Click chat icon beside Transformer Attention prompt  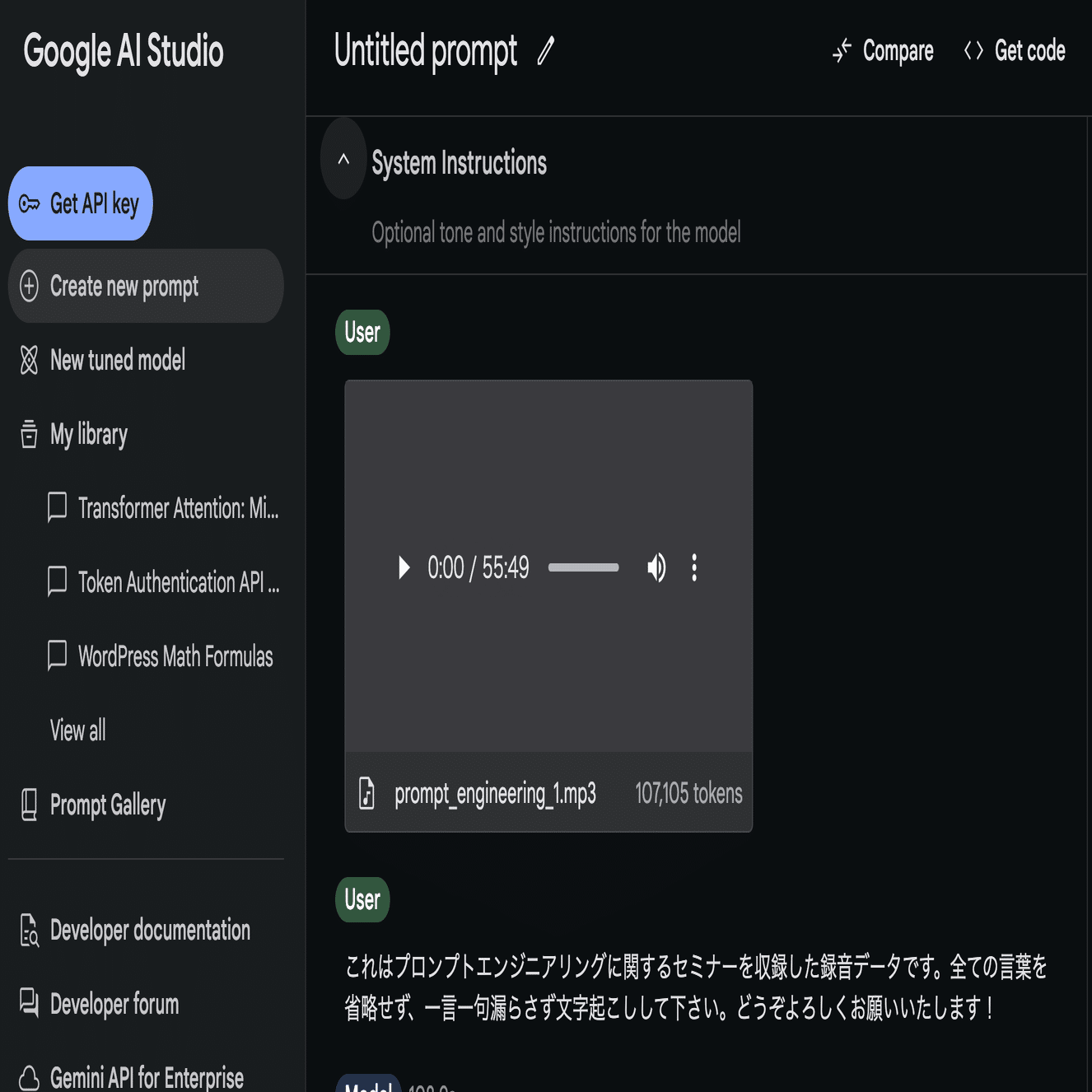click(57, 508)
